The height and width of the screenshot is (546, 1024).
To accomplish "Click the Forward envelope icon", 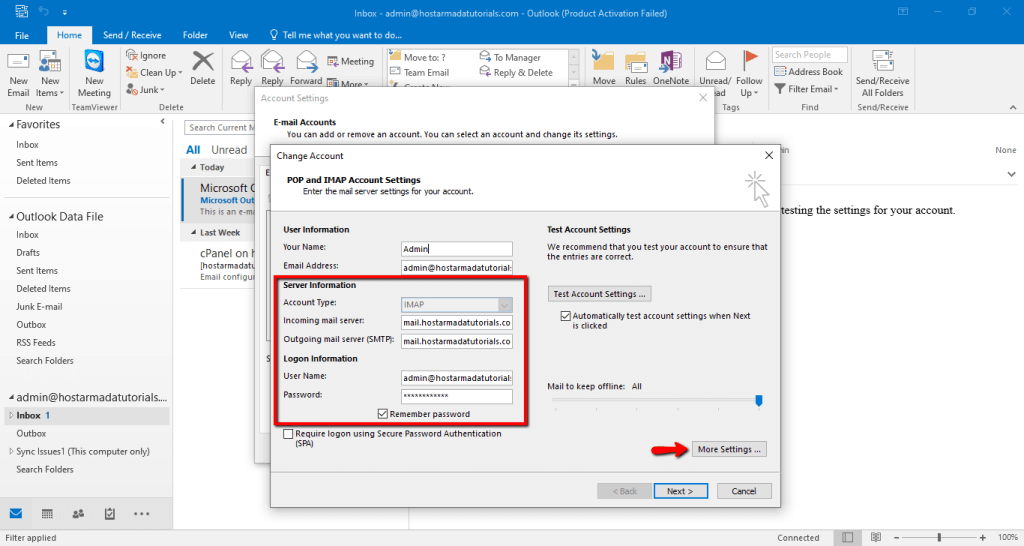I will tap(306, 61).
